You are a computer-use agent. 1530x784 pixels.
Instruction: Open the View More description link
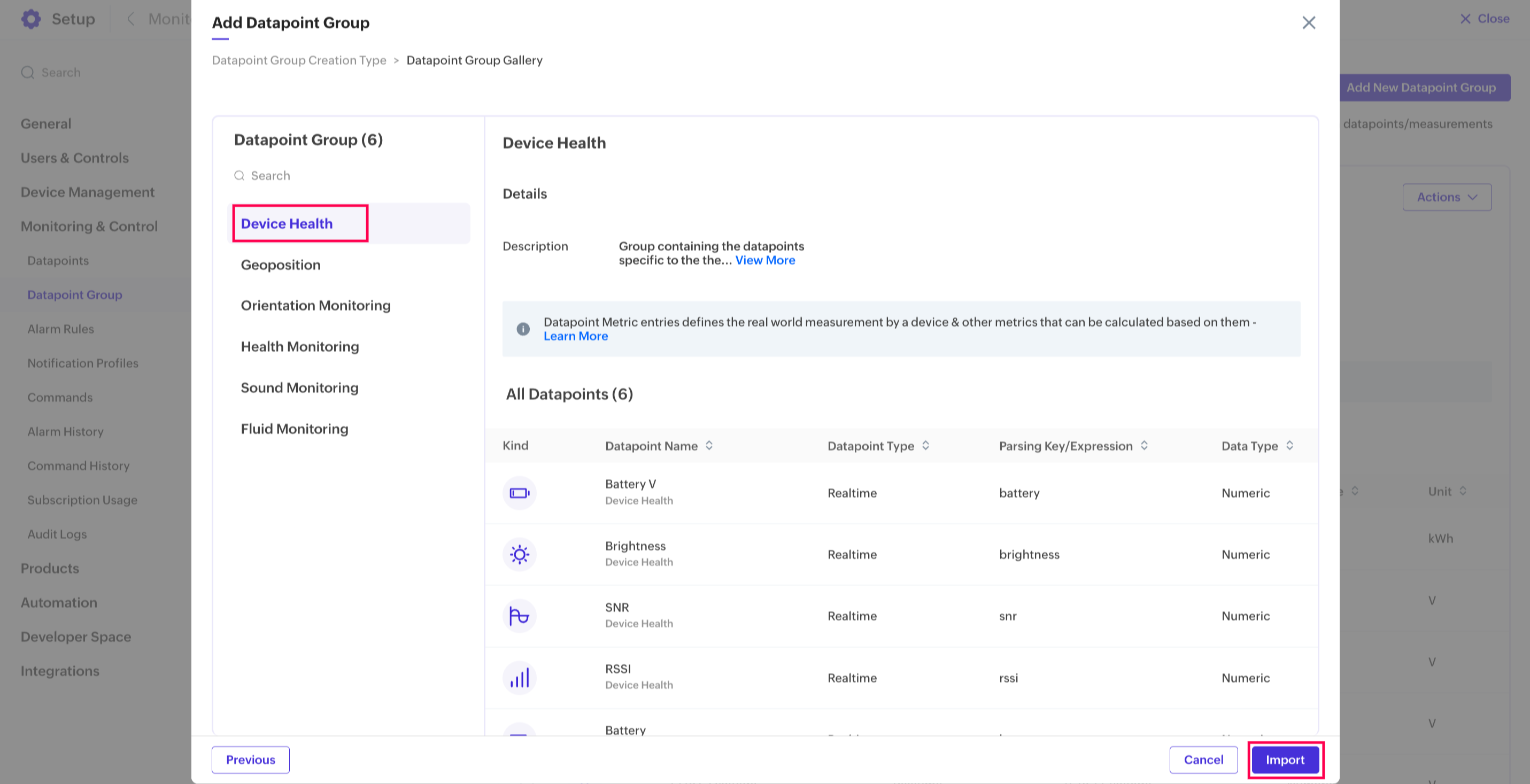point(765,260)
